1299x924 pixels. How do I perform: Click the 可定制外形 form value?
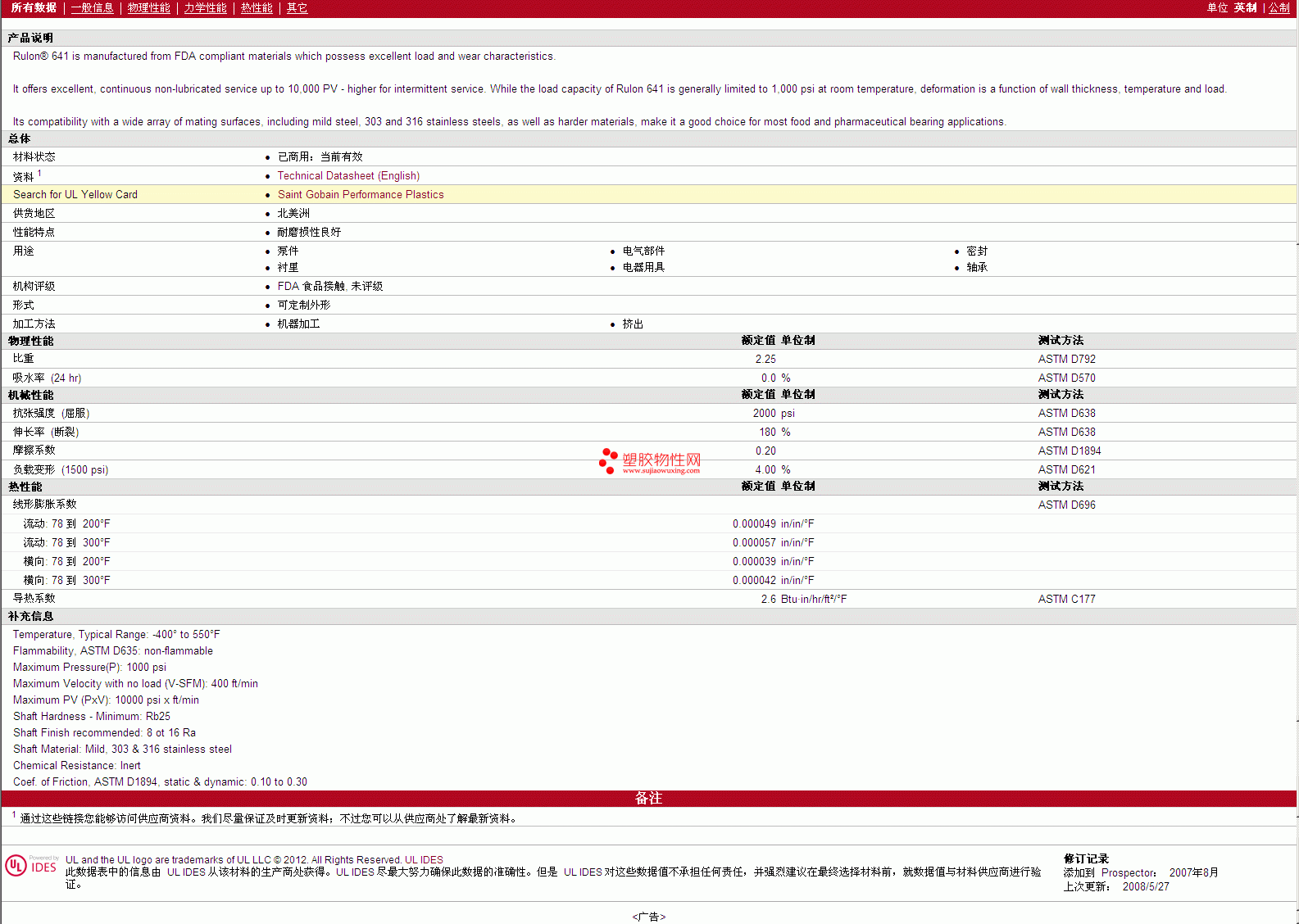click(x=304, y=305)
